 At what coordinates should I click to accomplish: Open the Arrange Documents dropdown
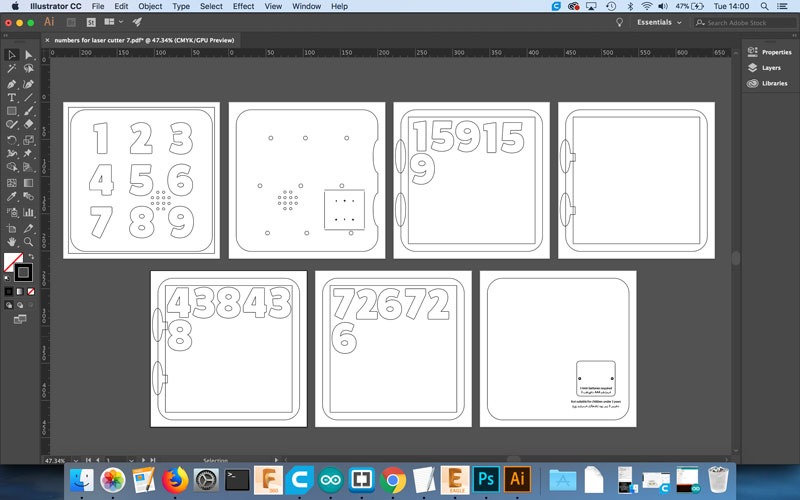114,22
